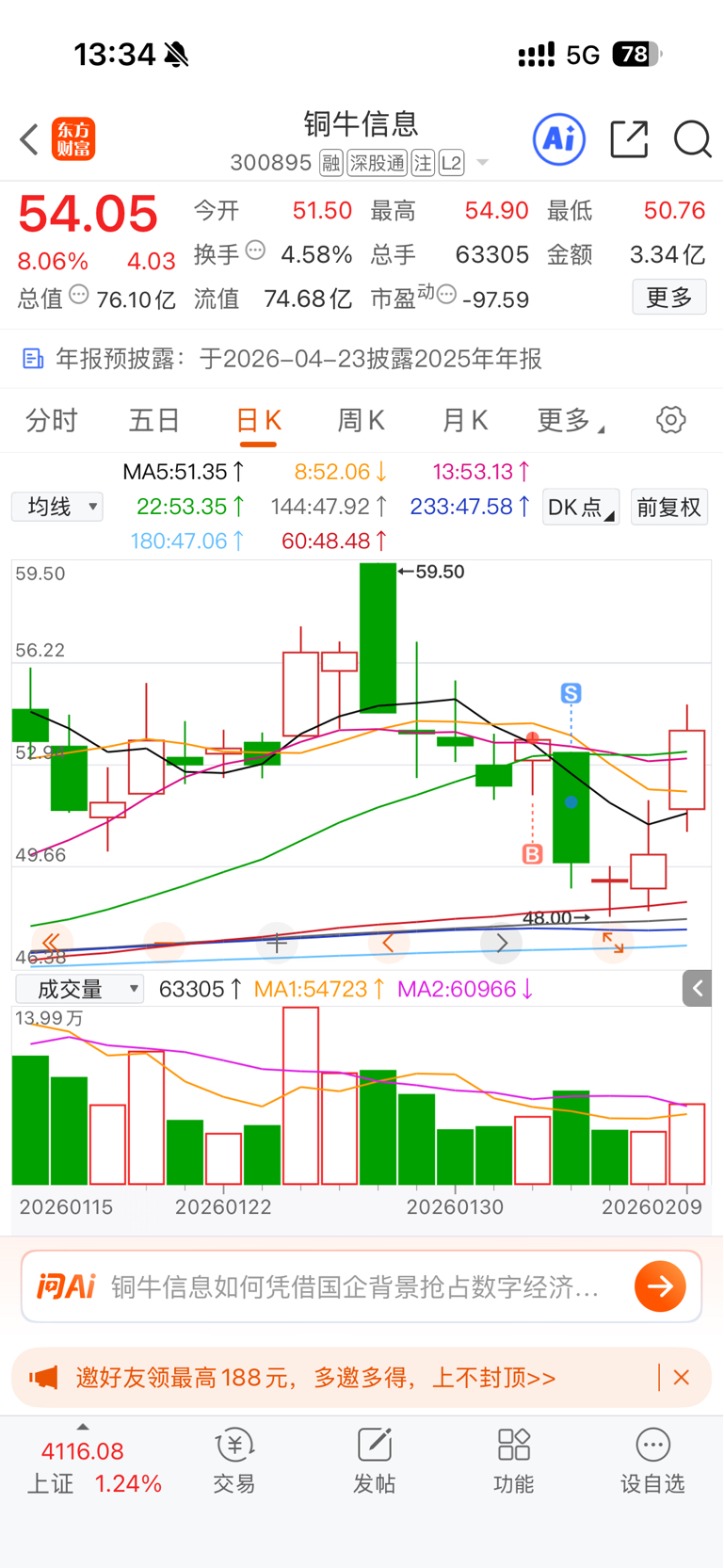Image resolution: width=724 pixels, height=1568 pixels.
Task: Tap the orange arrow send button
Action: (660, 1286)
